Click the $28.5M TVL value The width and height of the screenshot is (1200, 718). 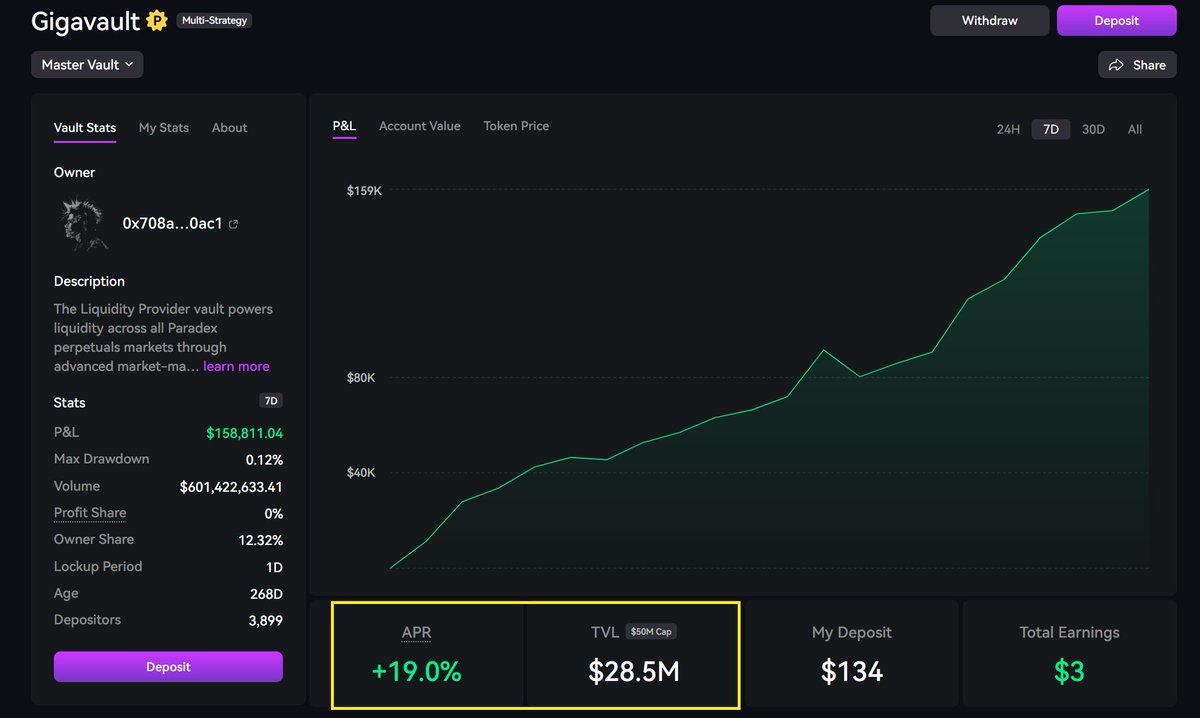[634, 672]
